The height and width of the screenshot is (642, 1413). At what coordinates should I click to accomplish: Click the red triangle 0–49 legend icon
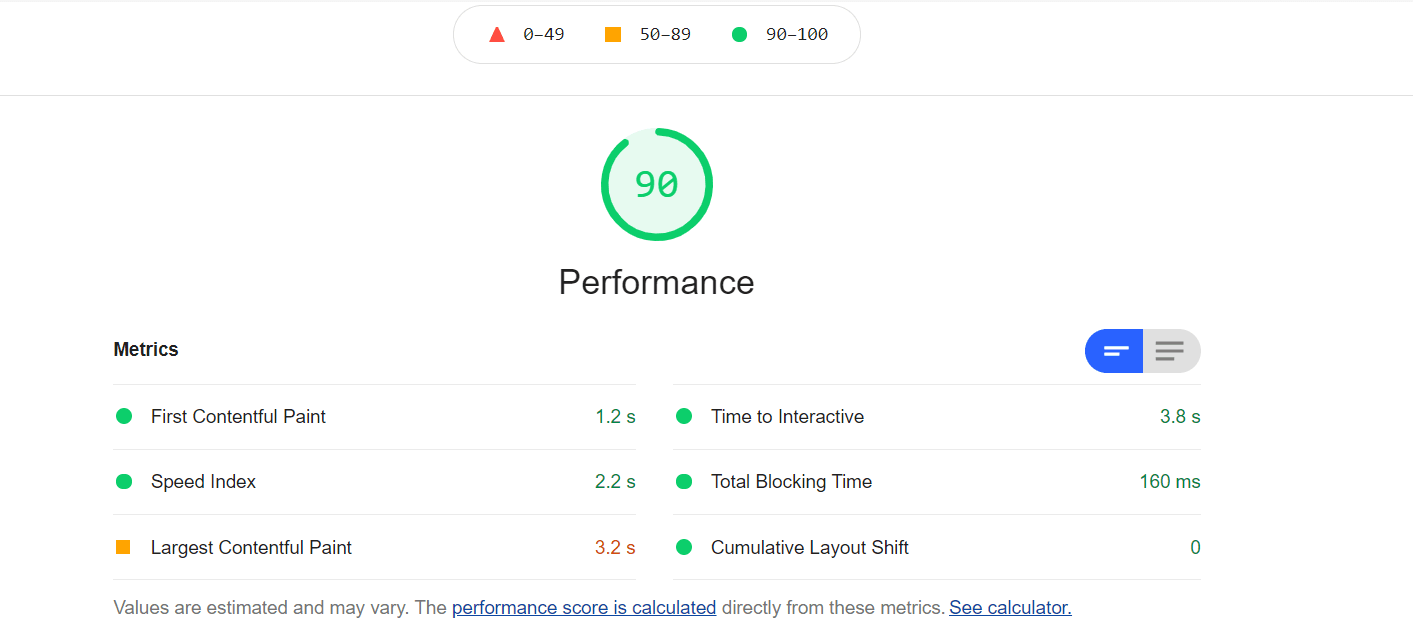[496, 35]
